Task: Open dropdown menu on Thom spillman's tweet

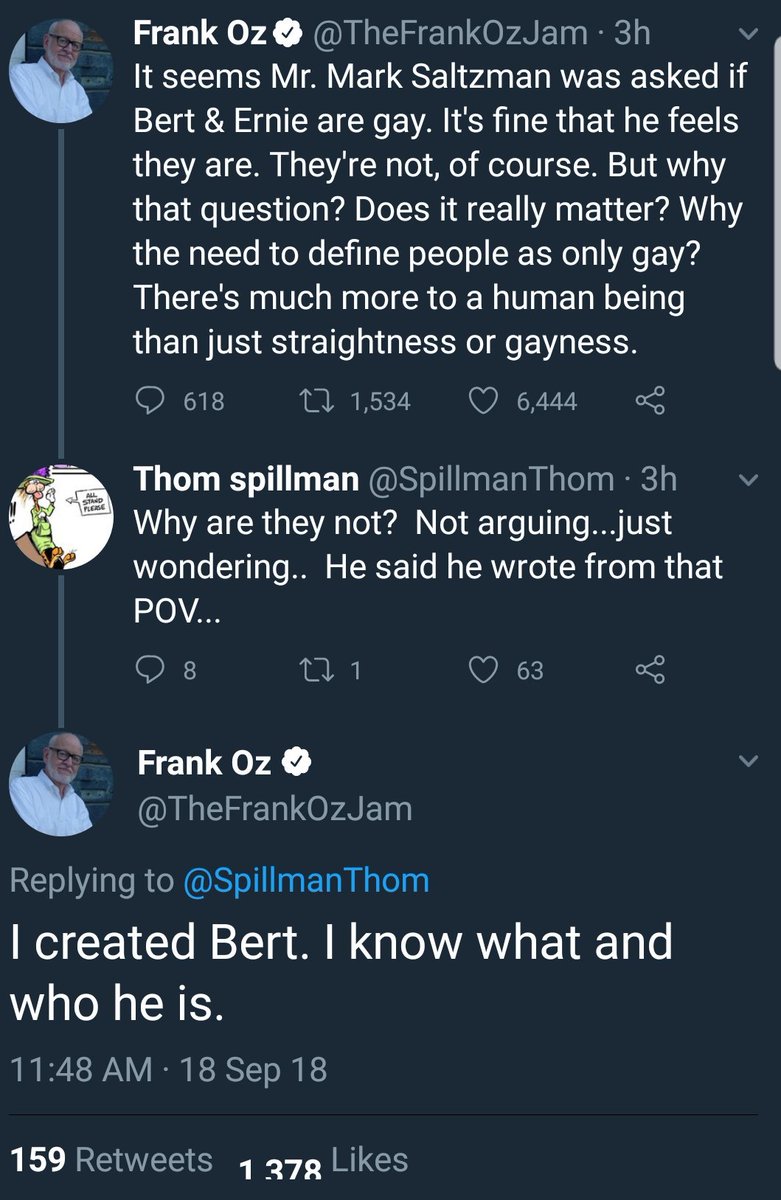Action: click(x=747, y=481)
